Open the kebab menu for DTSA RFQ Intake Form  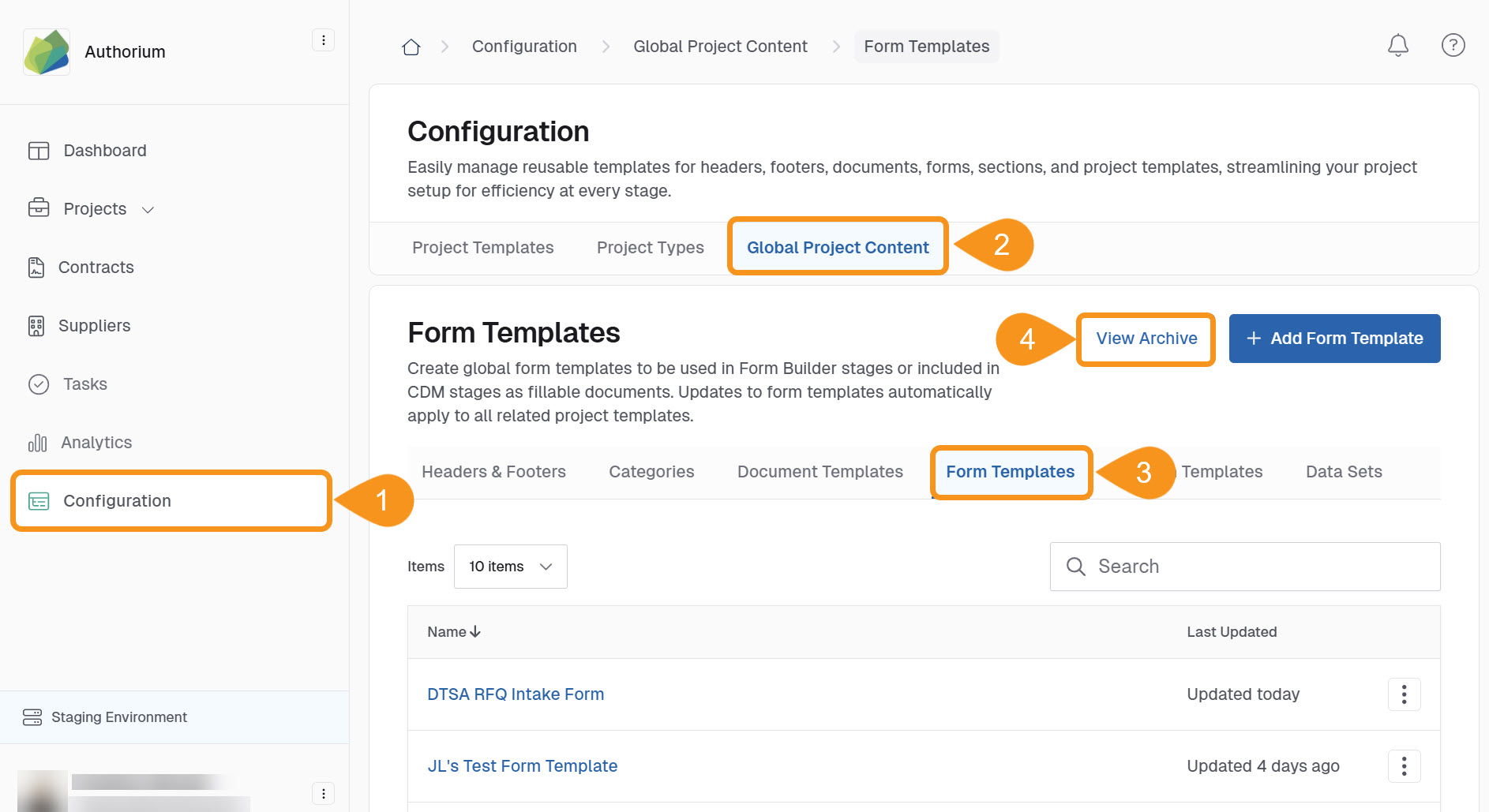pyautogui.click(x=1404, y=694)
